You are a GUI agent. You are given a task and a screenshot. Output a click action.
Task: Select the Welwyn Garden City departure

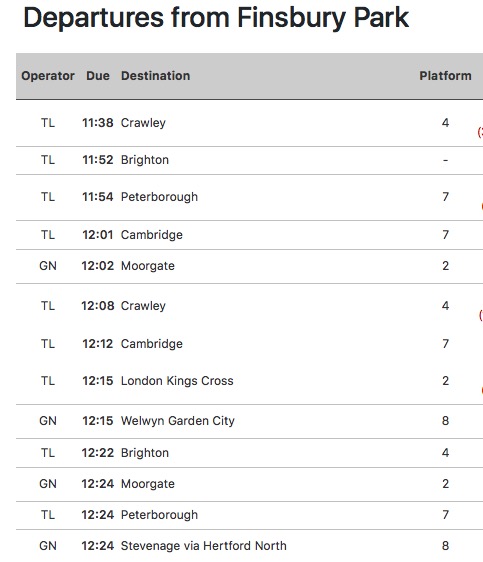[x=249, y=421]
